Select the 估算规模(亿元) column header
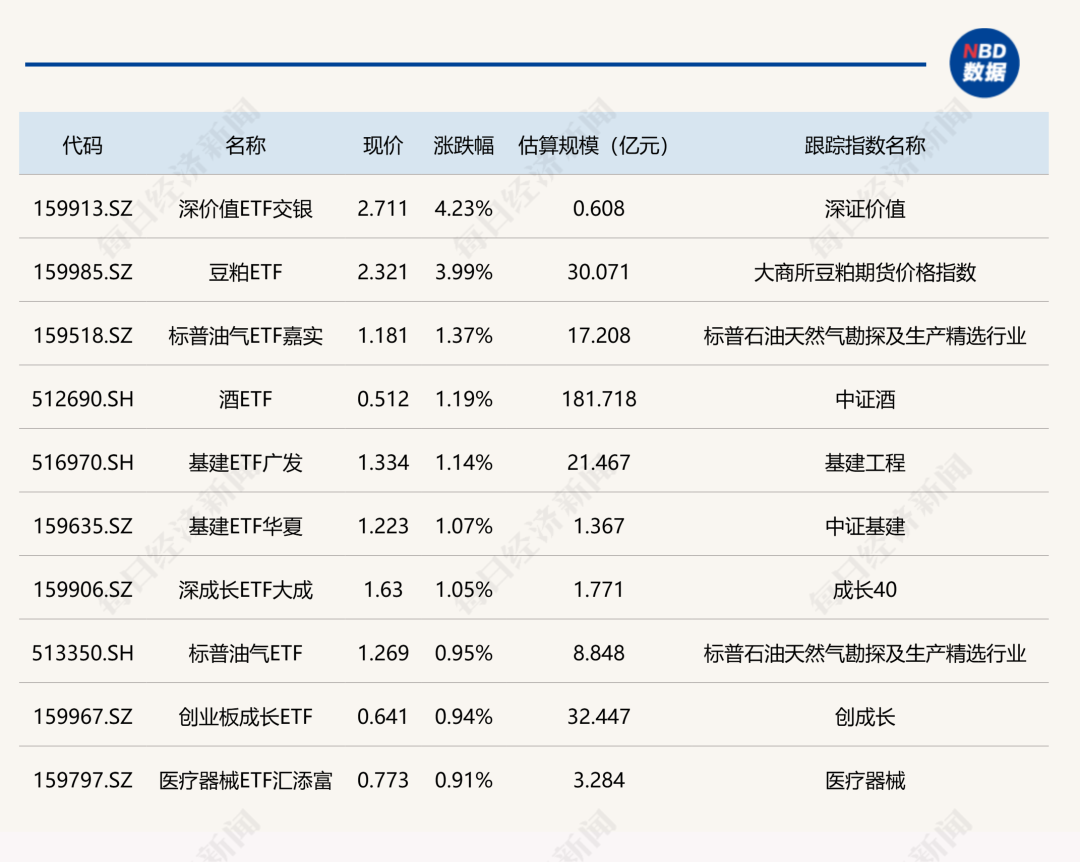The height and width of the screenshot is (862, 1080). click(598, 145)
